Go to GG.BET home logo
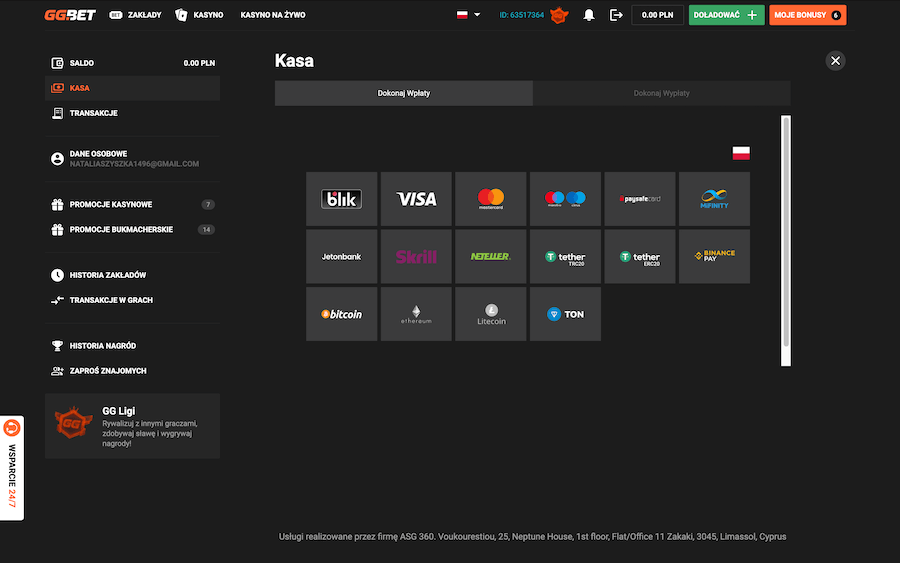 click(x=70, y=15)
